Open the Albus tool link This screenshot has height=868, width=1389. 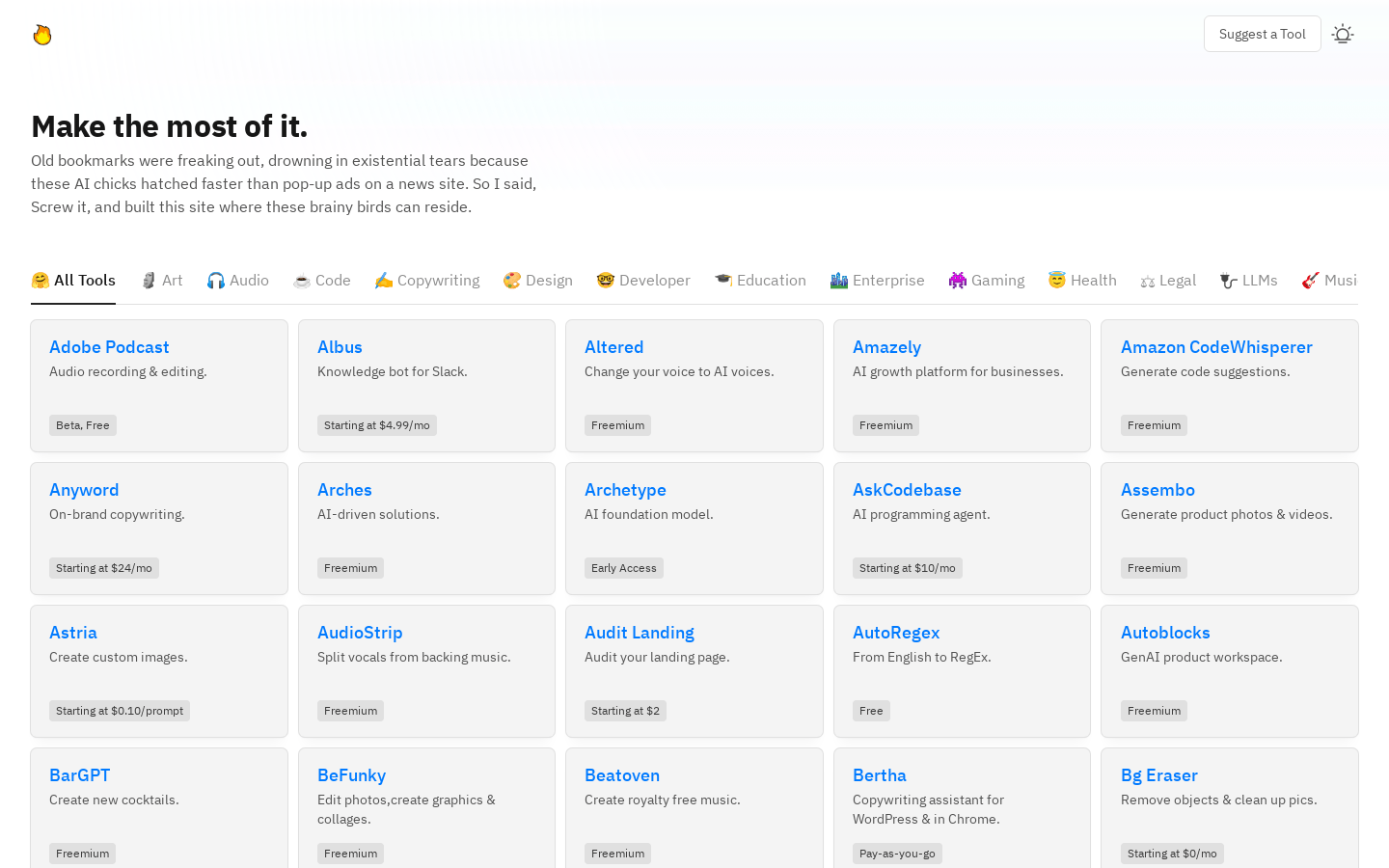(x=340, y=347)
